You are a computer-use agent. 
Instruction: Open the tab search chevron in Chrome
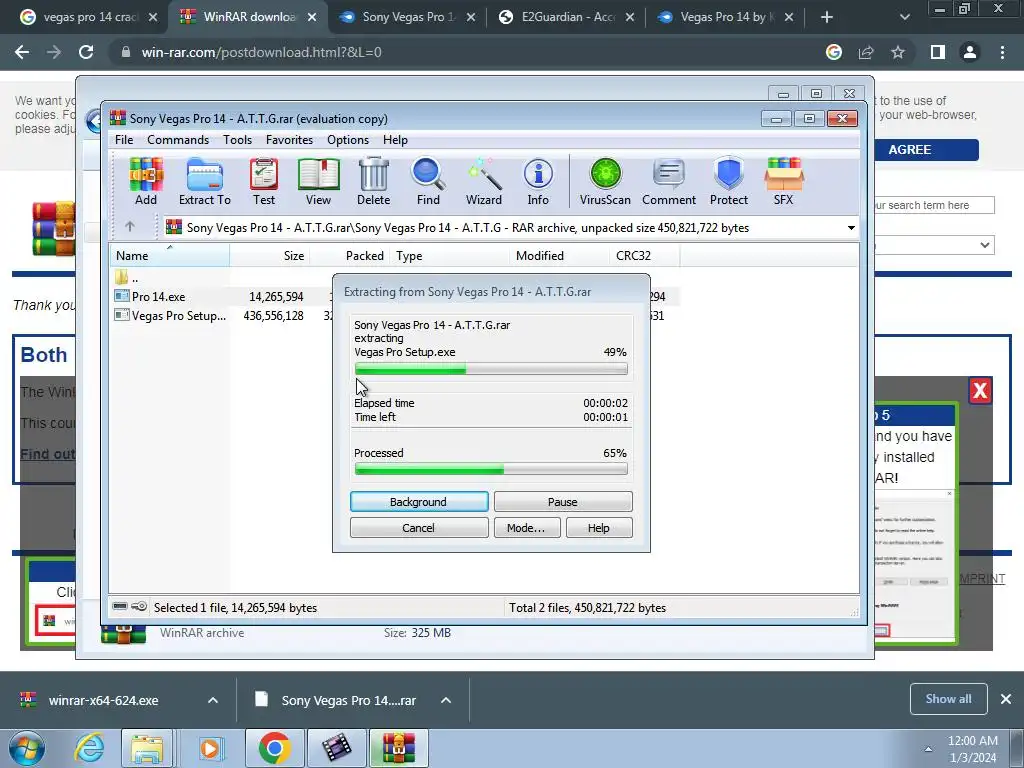904,17
